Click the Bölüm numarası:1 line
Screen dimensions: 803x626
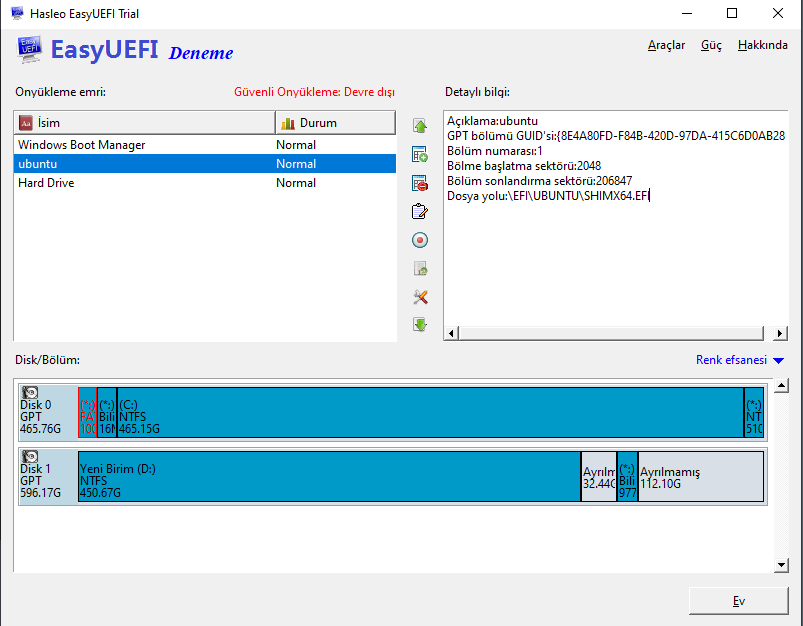494,151
